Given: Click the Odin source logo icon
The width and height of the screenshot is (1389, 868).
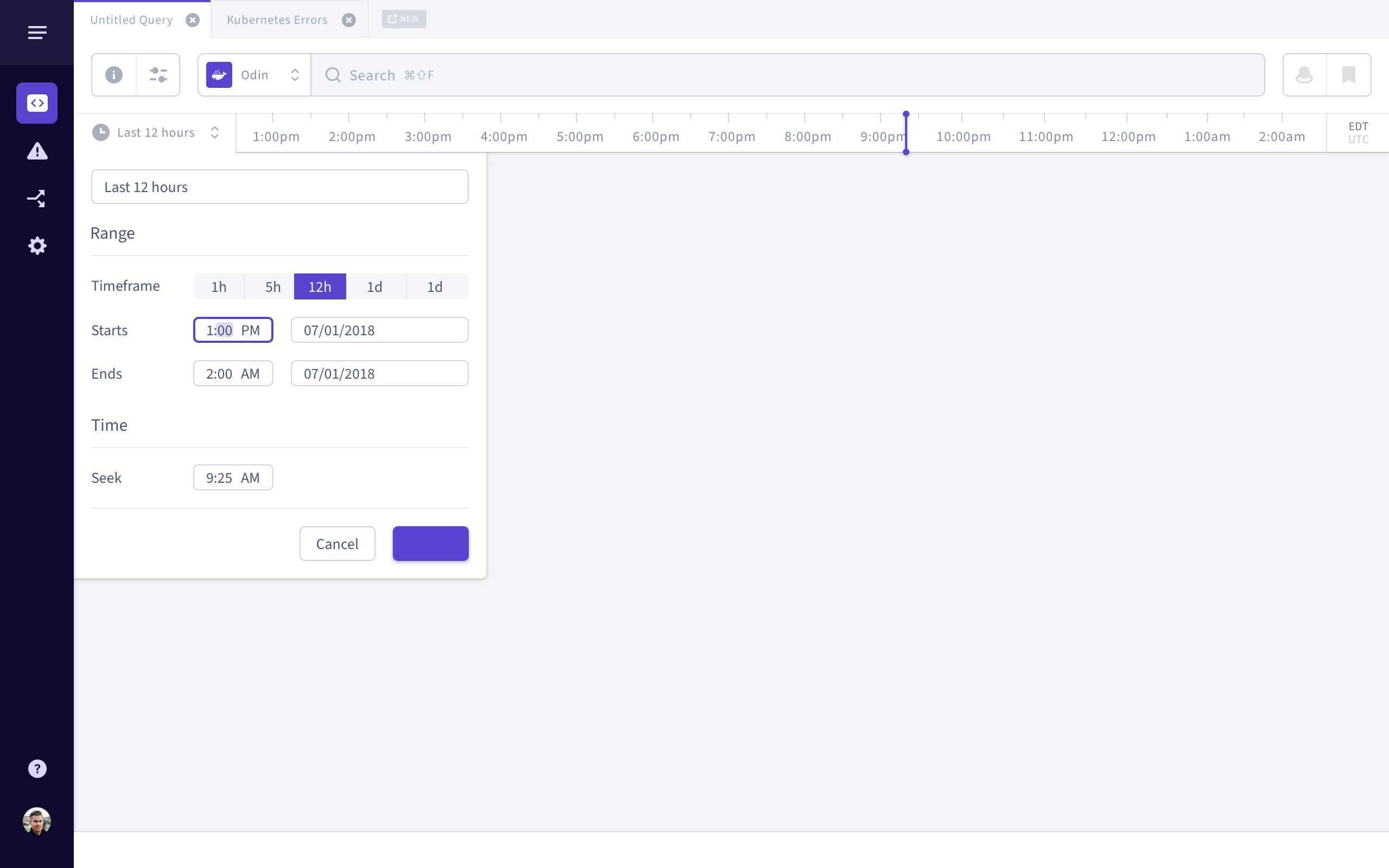Looking at the screenshot, I should [x=219, y=75].
